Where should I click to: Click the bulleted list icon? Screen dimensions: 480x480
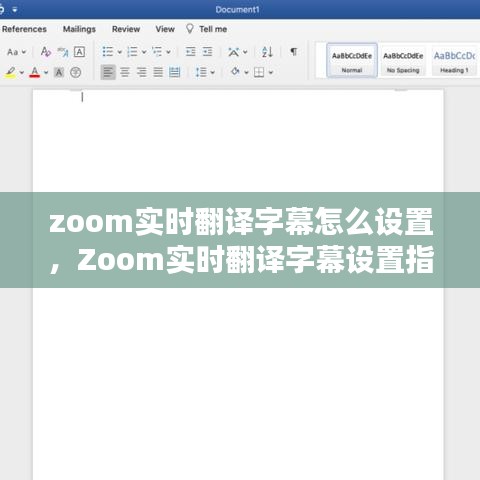click(108, 52)
